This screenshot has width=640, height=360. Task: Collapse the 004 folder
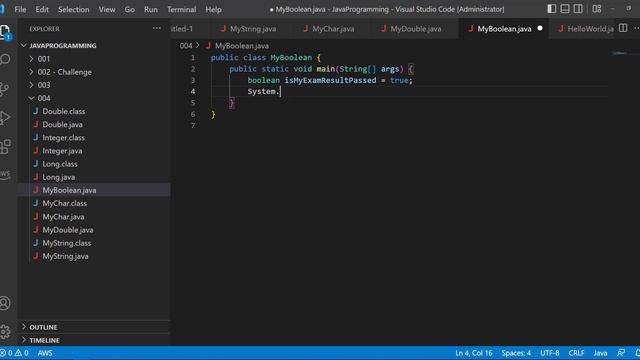[x=31, y=98]
